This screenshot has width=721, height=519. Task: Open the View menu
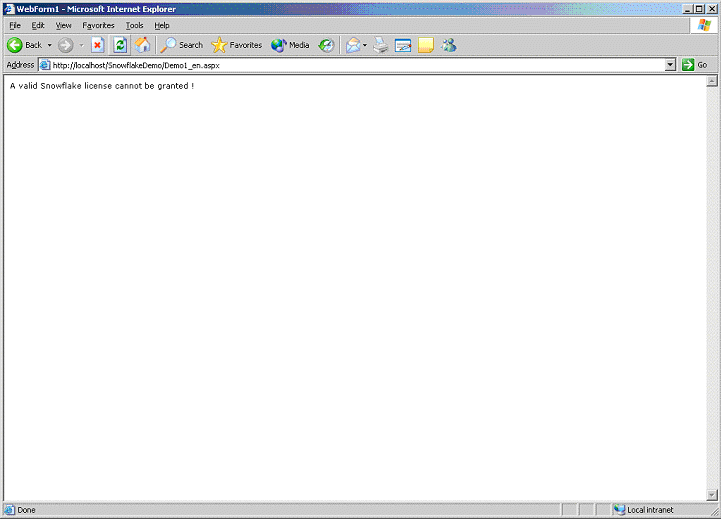[63, 25]
